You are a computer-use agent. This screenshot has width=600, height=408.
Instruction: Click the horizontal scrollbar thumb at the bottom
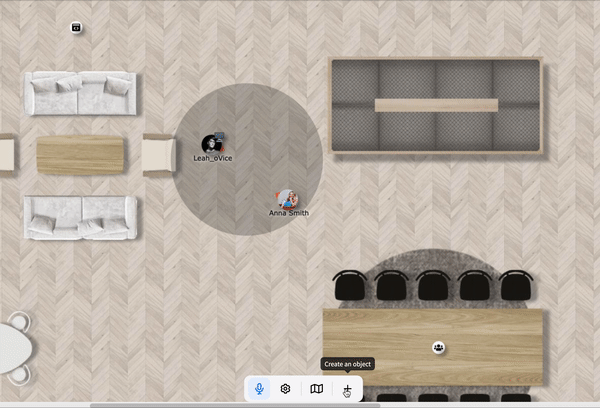coord(235,406)
